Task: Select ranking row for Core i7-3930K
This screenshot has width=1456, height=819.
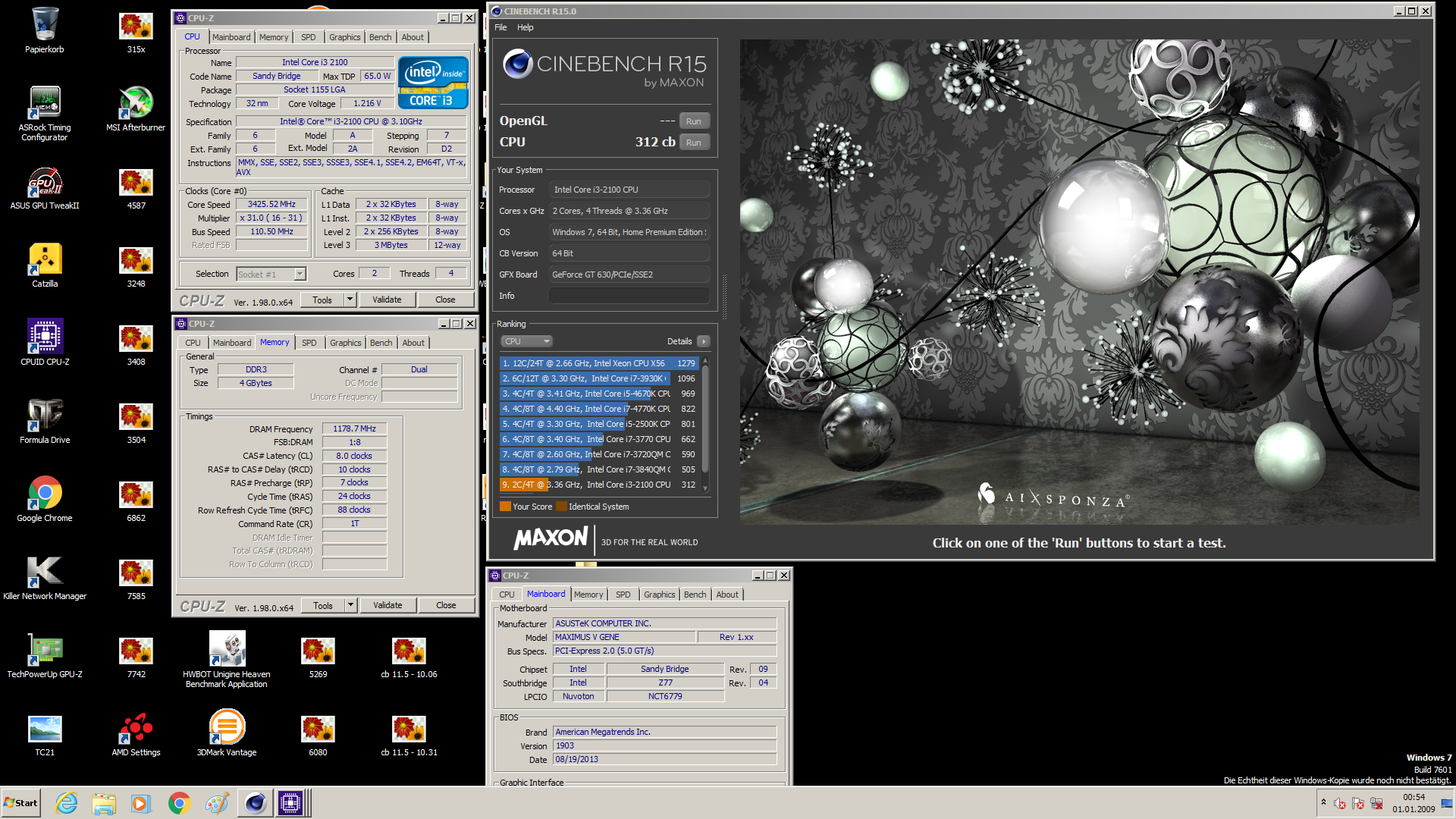Action: click(598, 378)
